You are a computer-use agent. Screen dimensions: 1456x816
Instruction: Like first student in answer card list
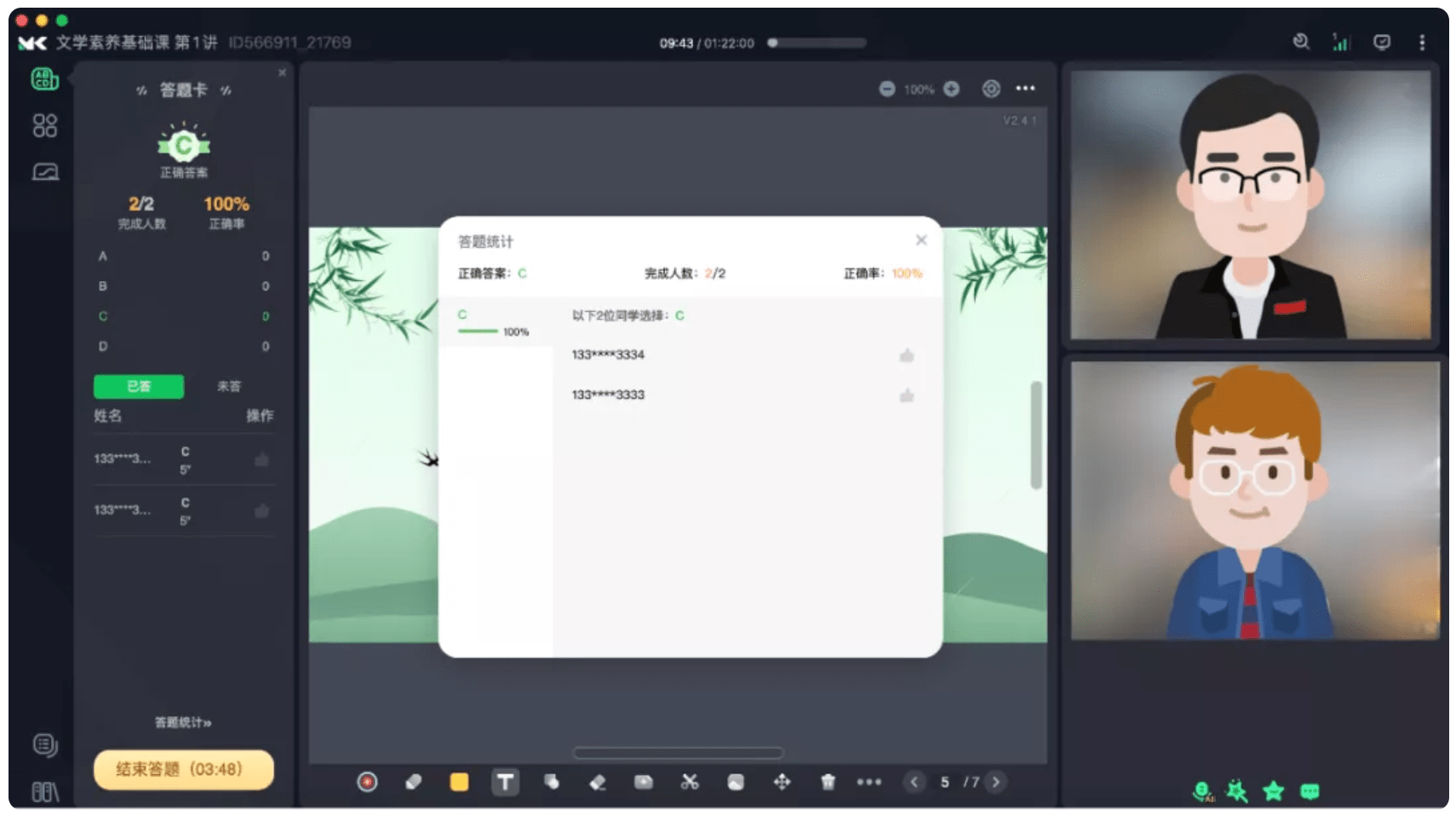[261, 460]
